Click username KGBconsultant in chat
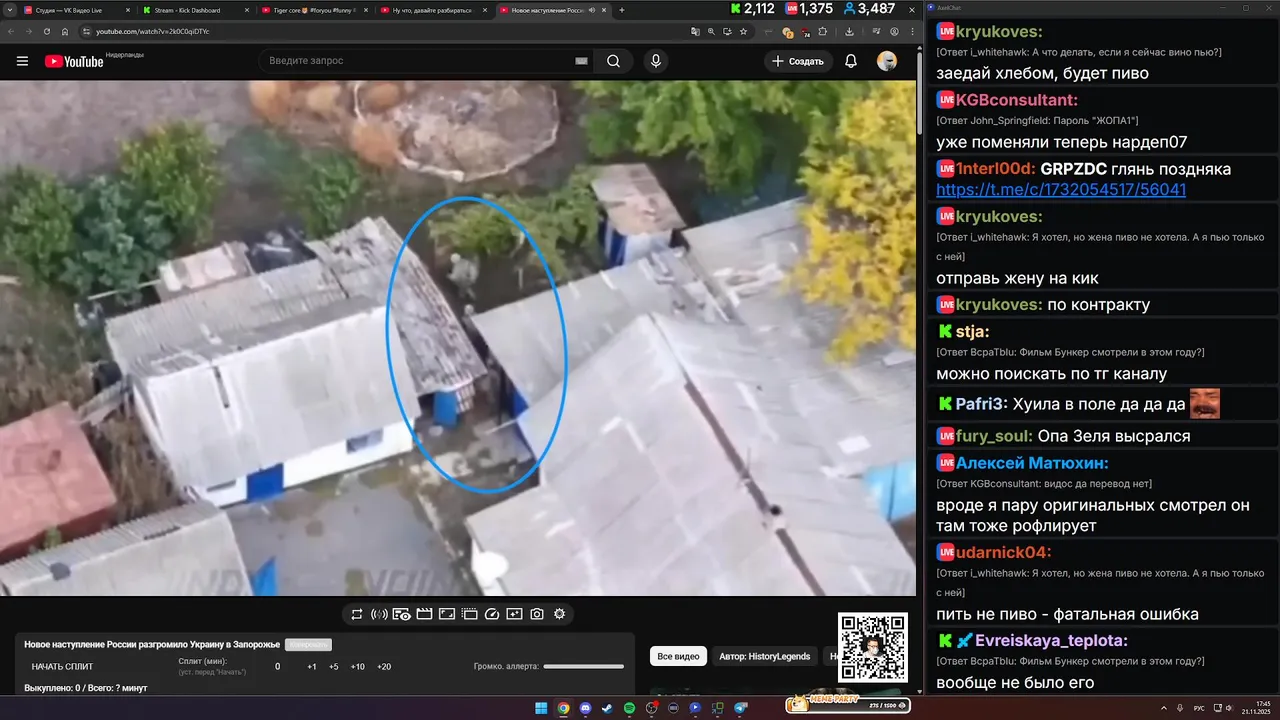The image size is (1280, 720). (1016, 100)
